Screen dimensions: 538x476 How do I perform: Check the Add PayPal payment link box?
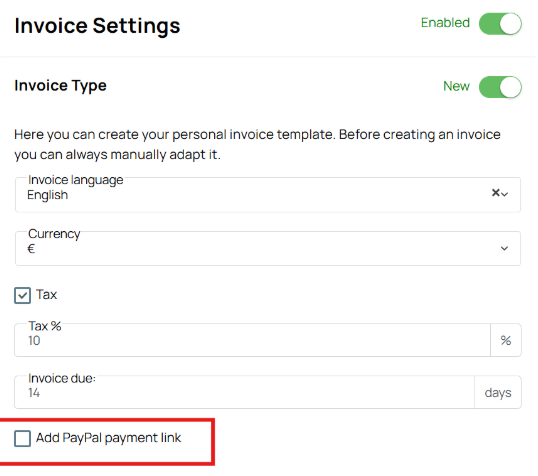point(22,439)
